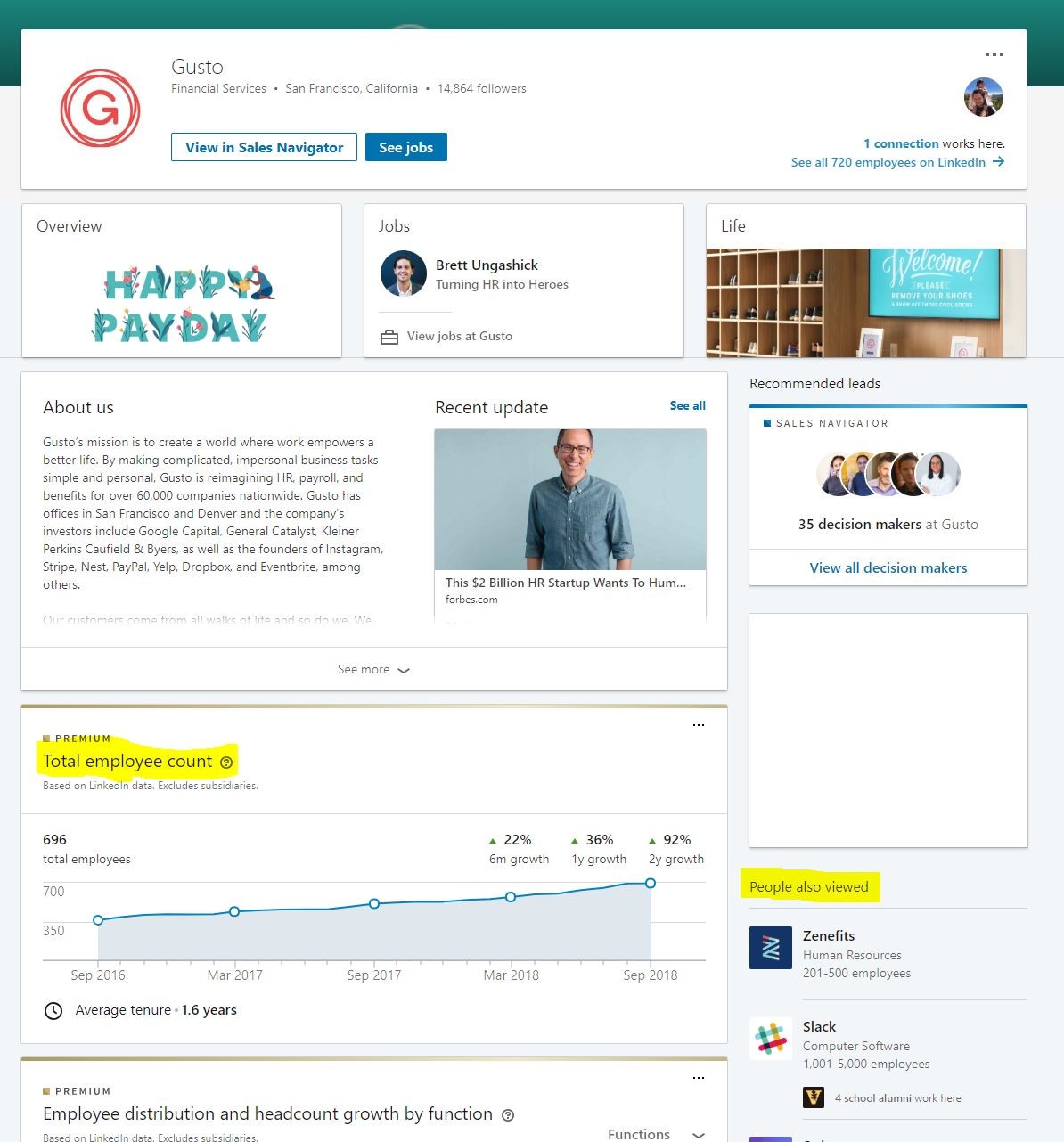Viewport: 1064px width, 1142px height.
Task: Click the Sep 2017 data point on chart
Action: pyautogui.click(x=374, y=903)
